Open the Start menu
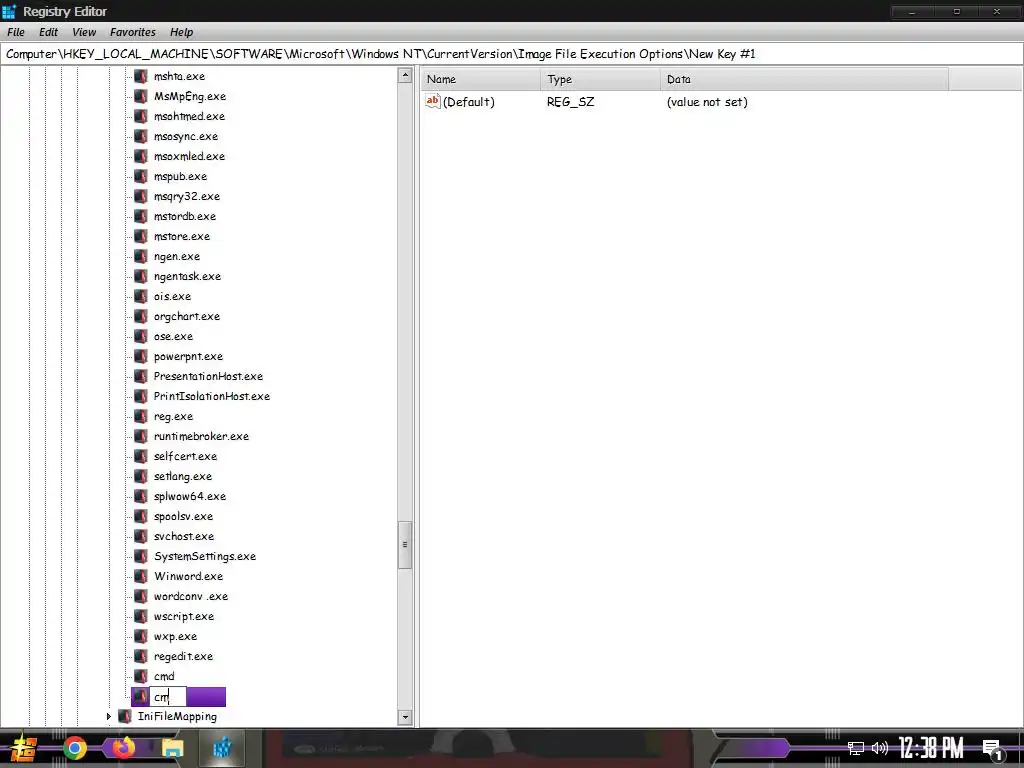 tap(22, 748)
